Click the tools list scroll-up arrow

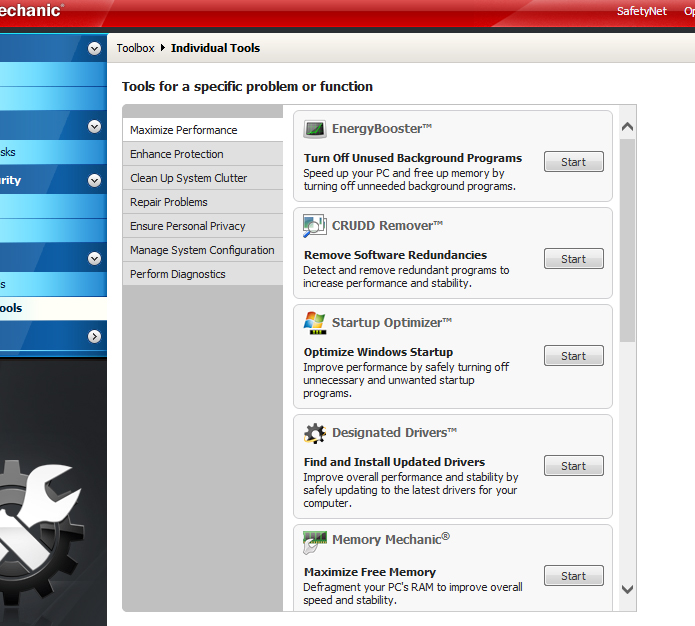coord(627,127)
